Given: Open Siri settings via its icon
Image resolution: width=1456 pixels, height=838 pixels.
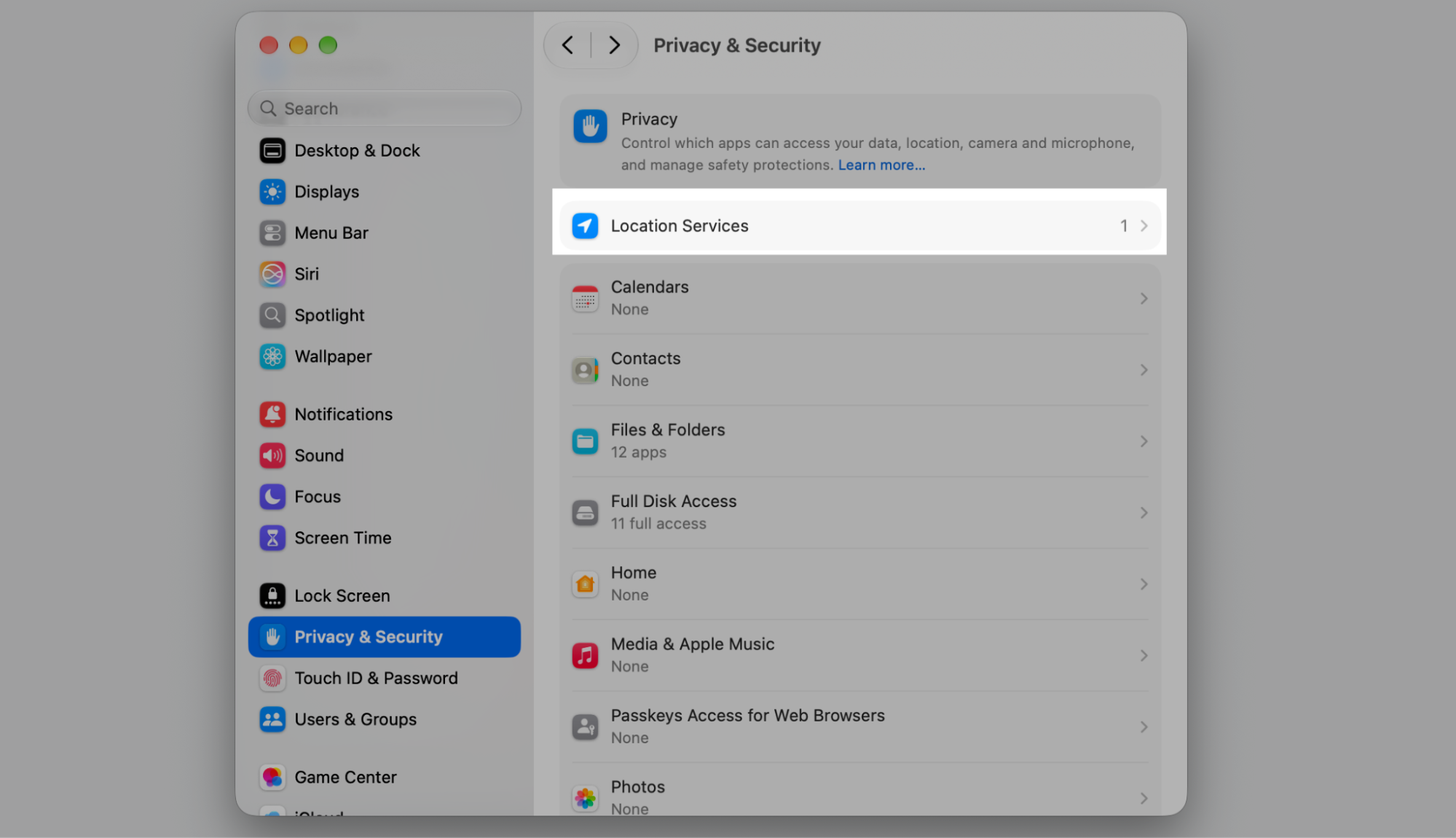Looking at the screenshot, I should coord(272,274).
